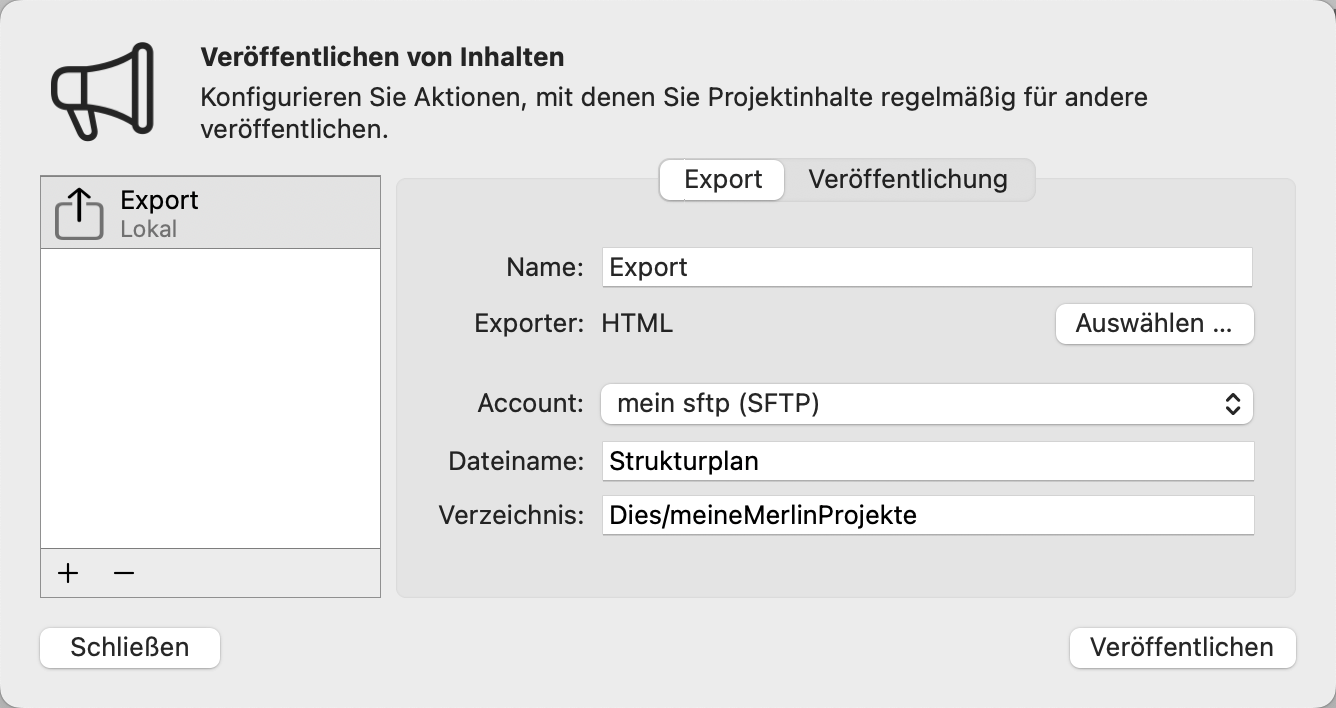The image size is (1336, 708).
Task: Click the Account selector chevron arrows
Action: coord(1235,404)
